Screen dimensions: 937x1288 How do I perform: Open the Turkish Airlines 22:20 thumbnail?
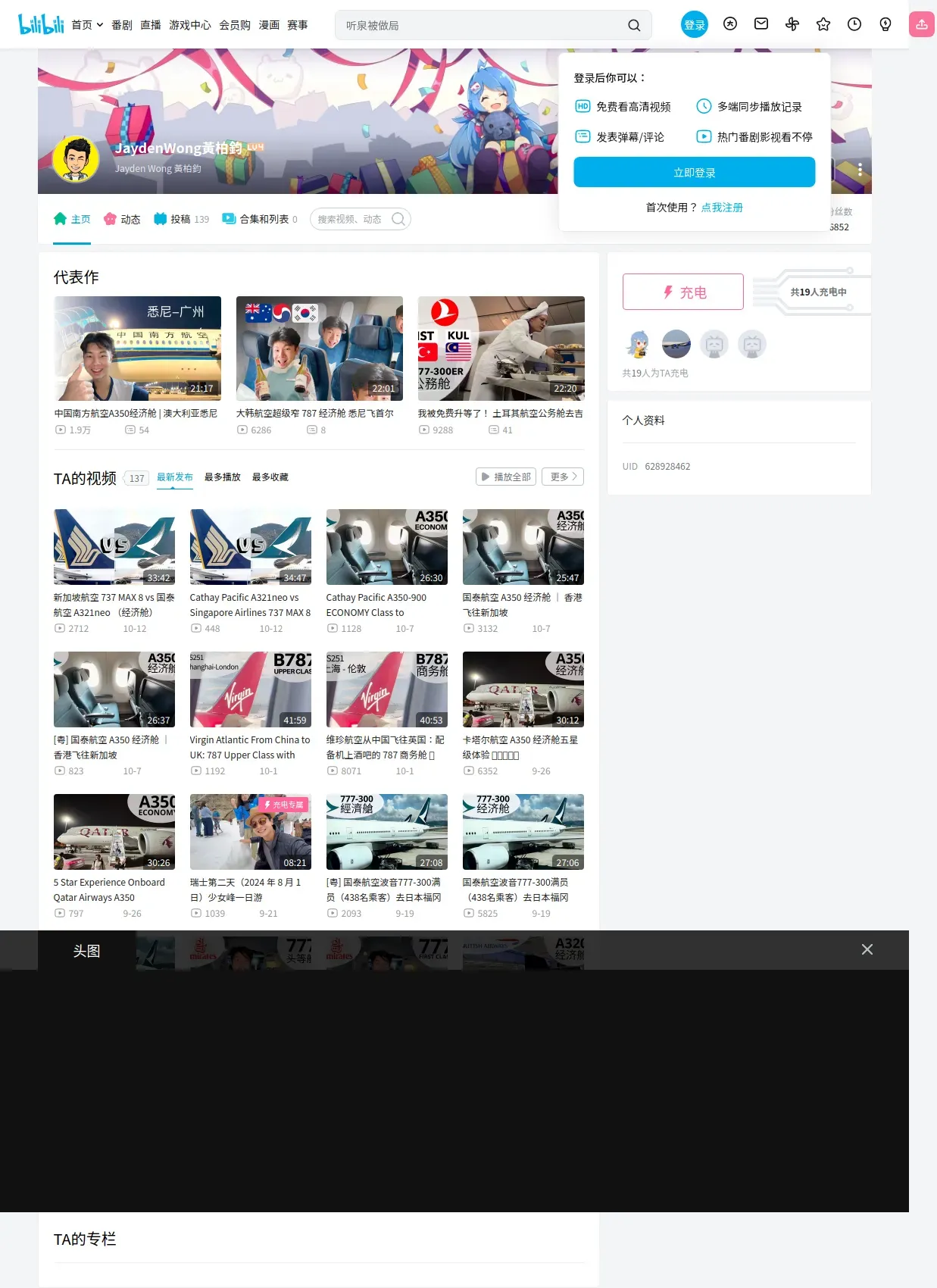[x=501, y=348]
